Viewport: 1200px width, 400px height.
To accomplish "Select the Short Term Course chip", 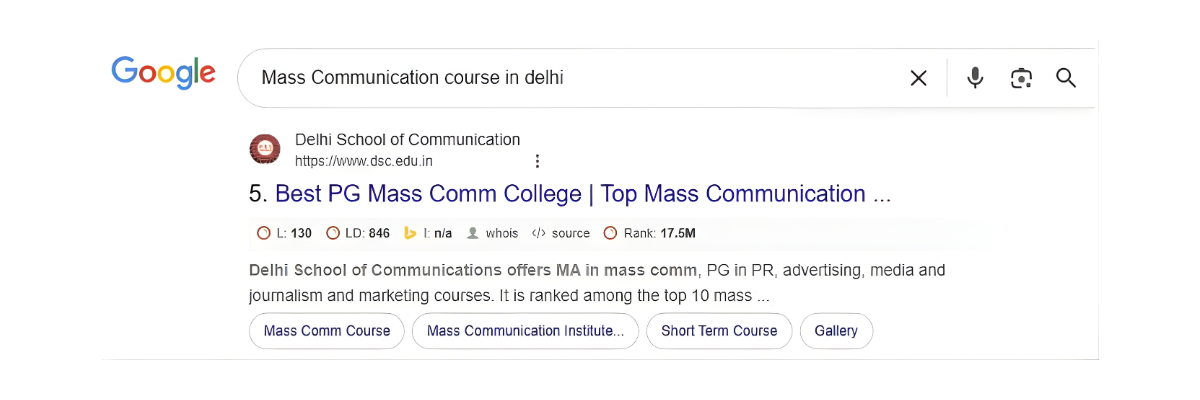I will coord(719,331).
